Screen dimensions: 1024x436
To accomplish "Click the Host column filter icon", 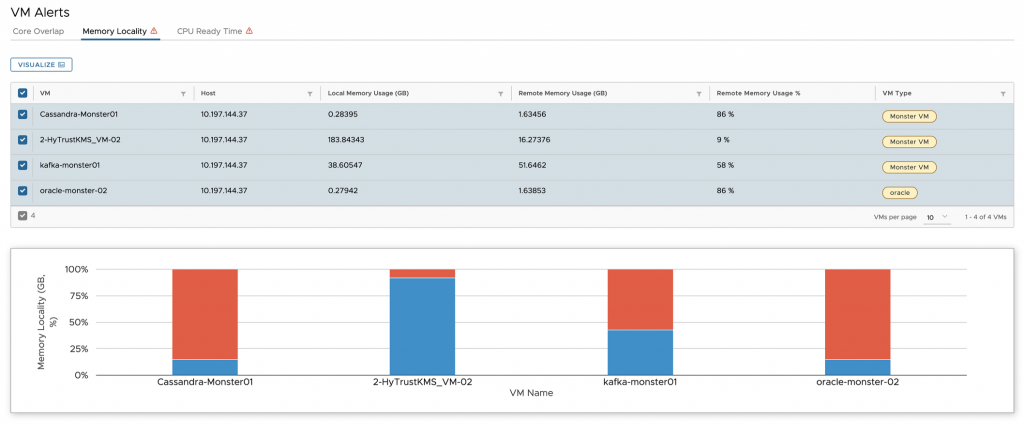I will (x=311, y=93).
